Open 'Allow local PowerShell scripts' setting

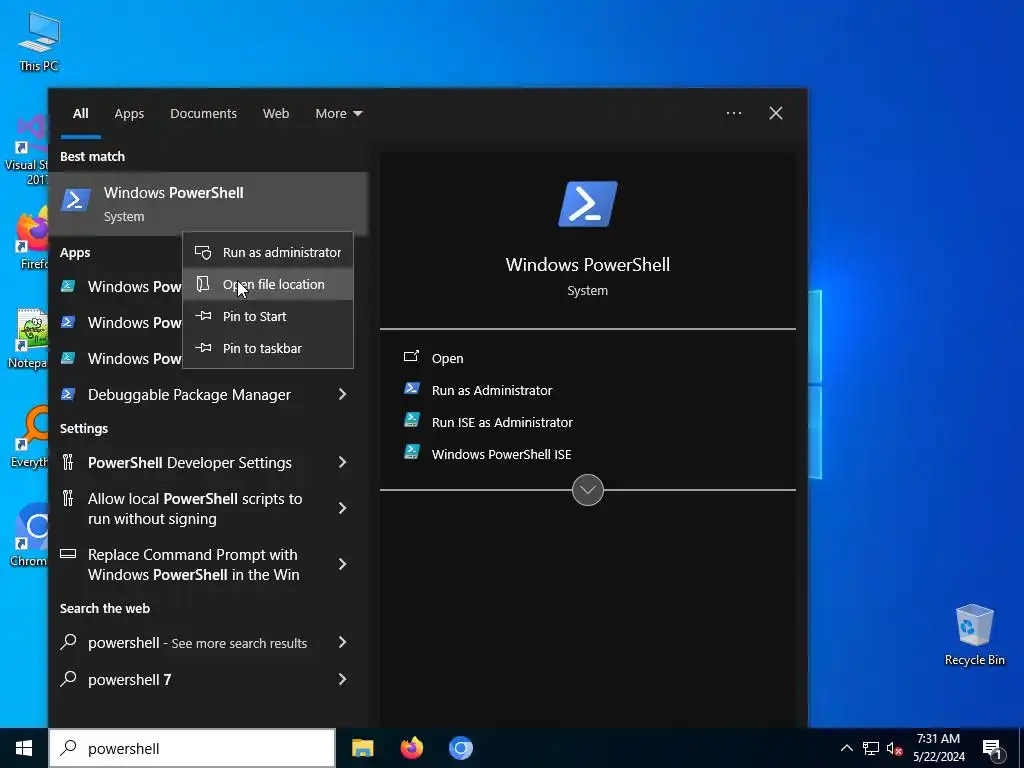[x=196, y=508]
